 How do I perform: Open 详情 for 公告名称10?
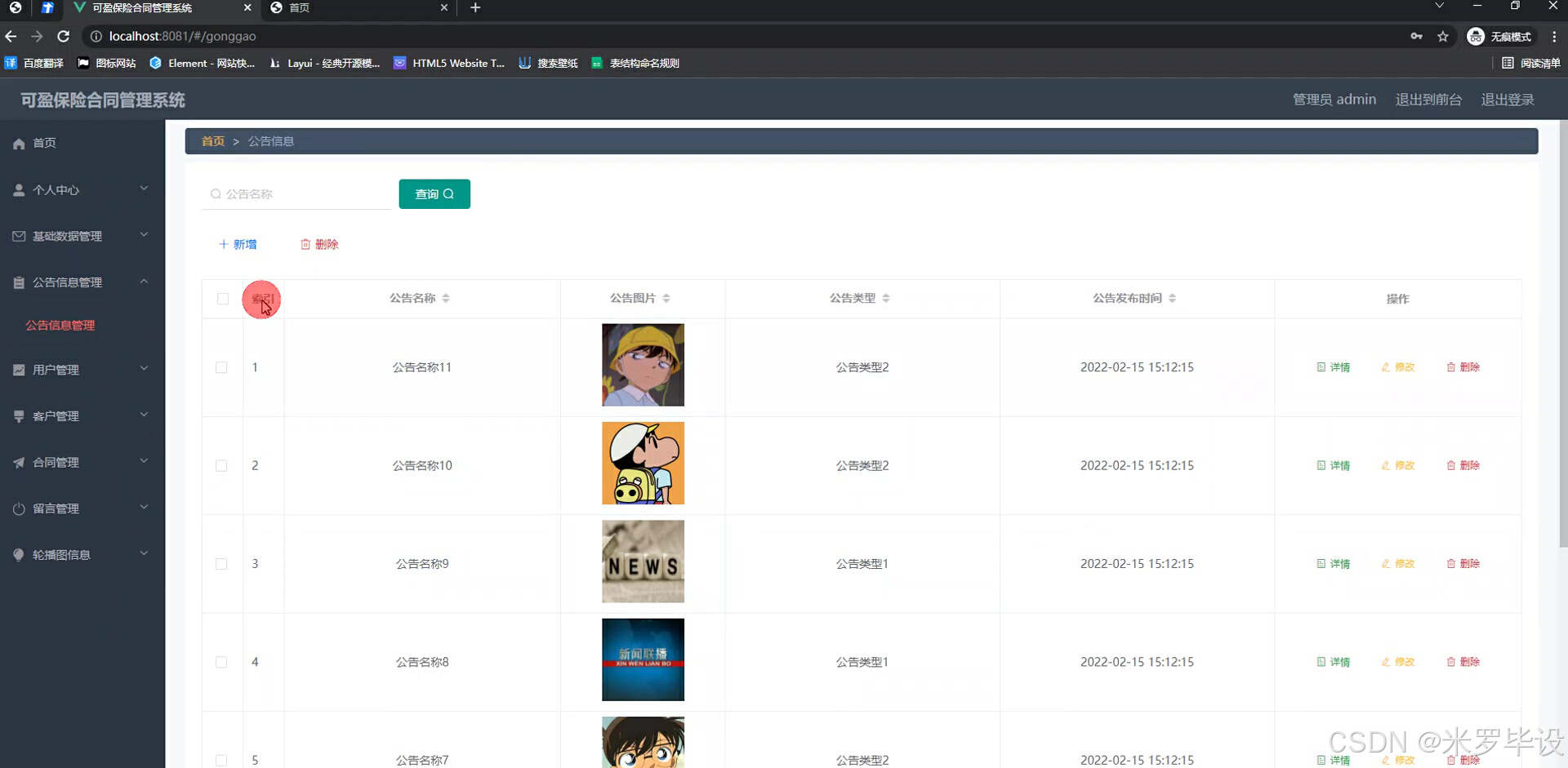tap(1334, 465)
